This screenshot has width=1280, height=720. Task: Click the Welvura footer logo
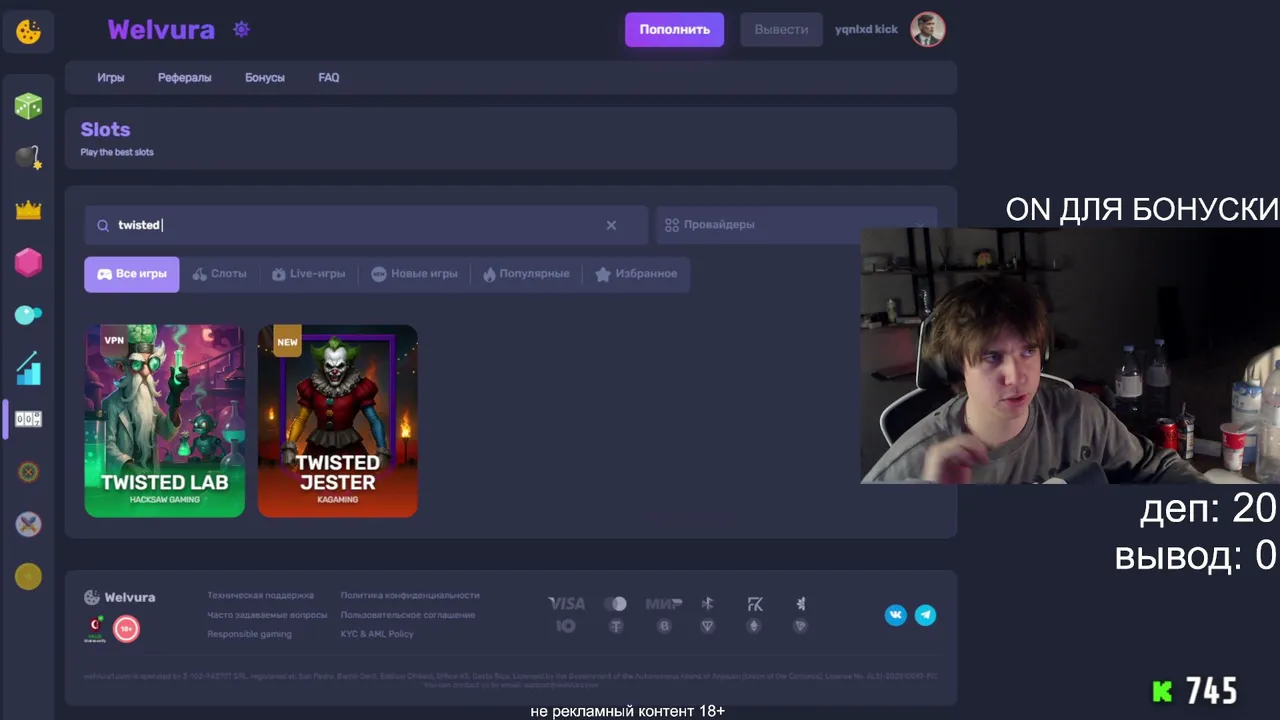(119, 597)
